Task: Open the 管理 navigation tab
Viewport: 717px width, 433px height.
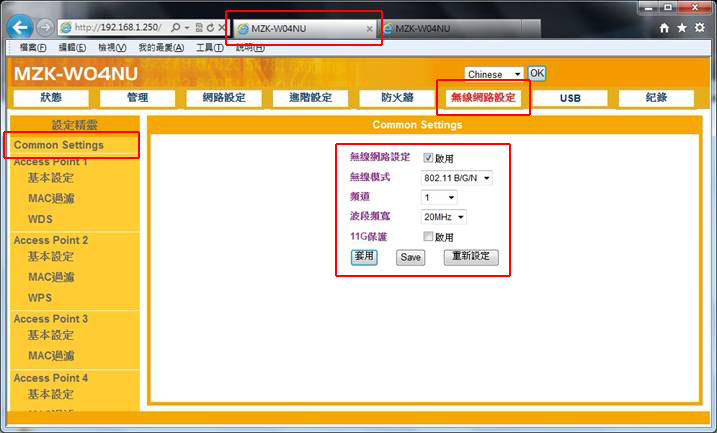Action: click(x=137, y=97)
